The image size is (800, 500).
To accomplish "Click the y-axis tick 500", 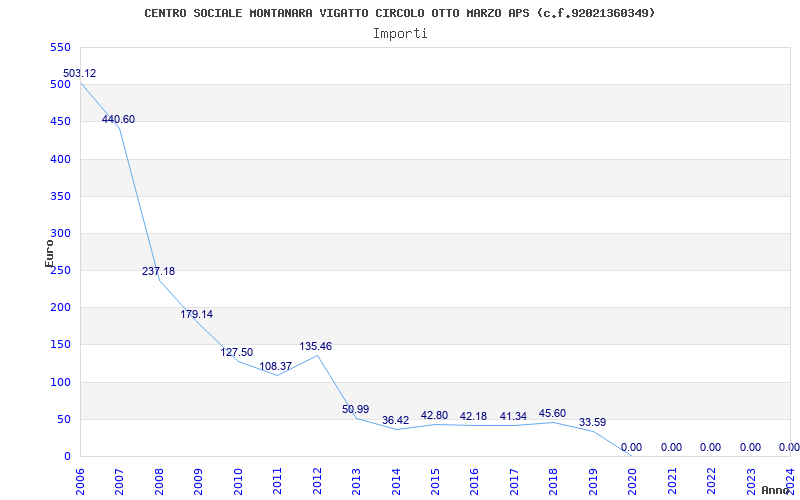I will click(x=60, y=85).
